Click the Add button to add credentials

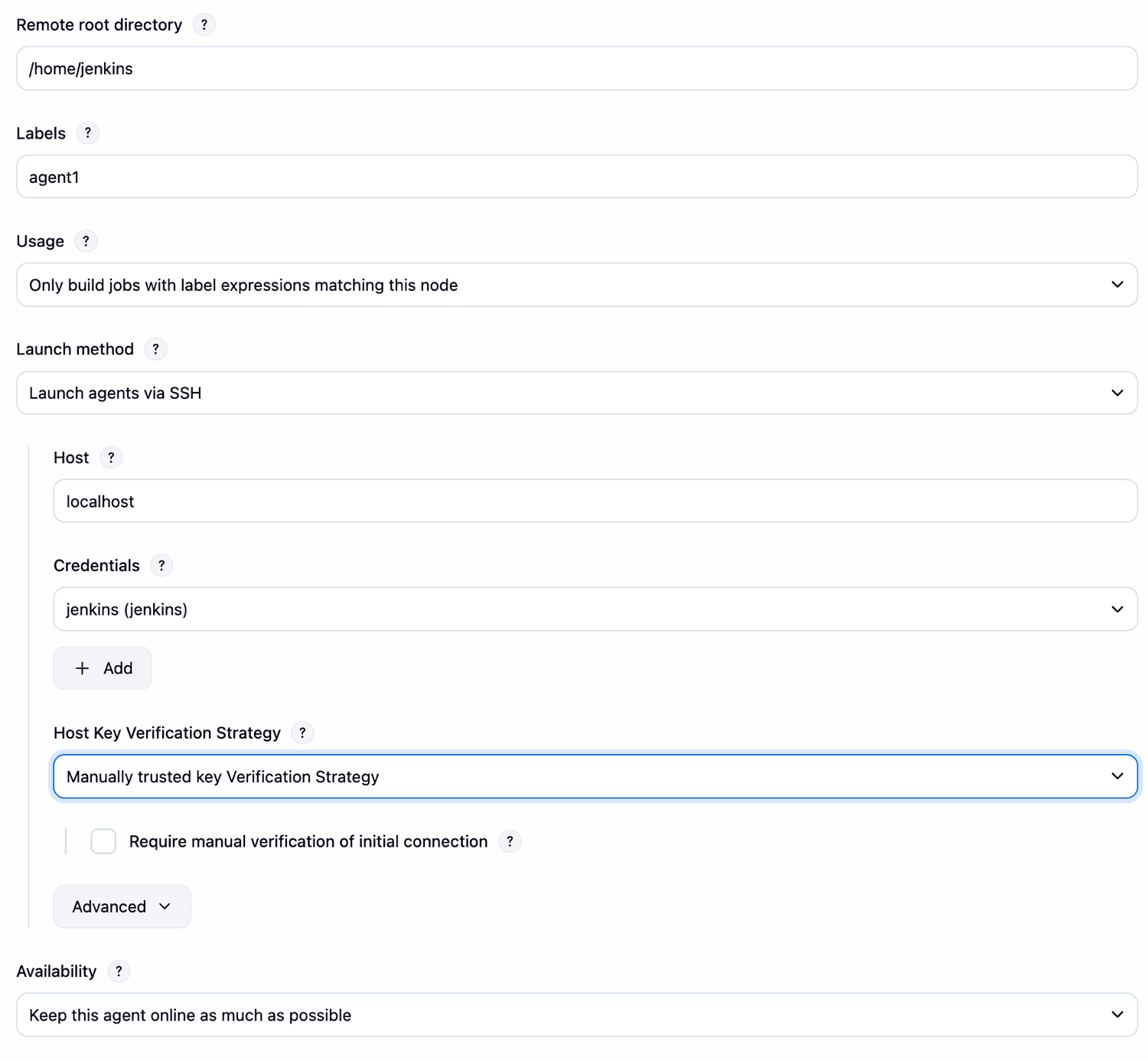102,668
